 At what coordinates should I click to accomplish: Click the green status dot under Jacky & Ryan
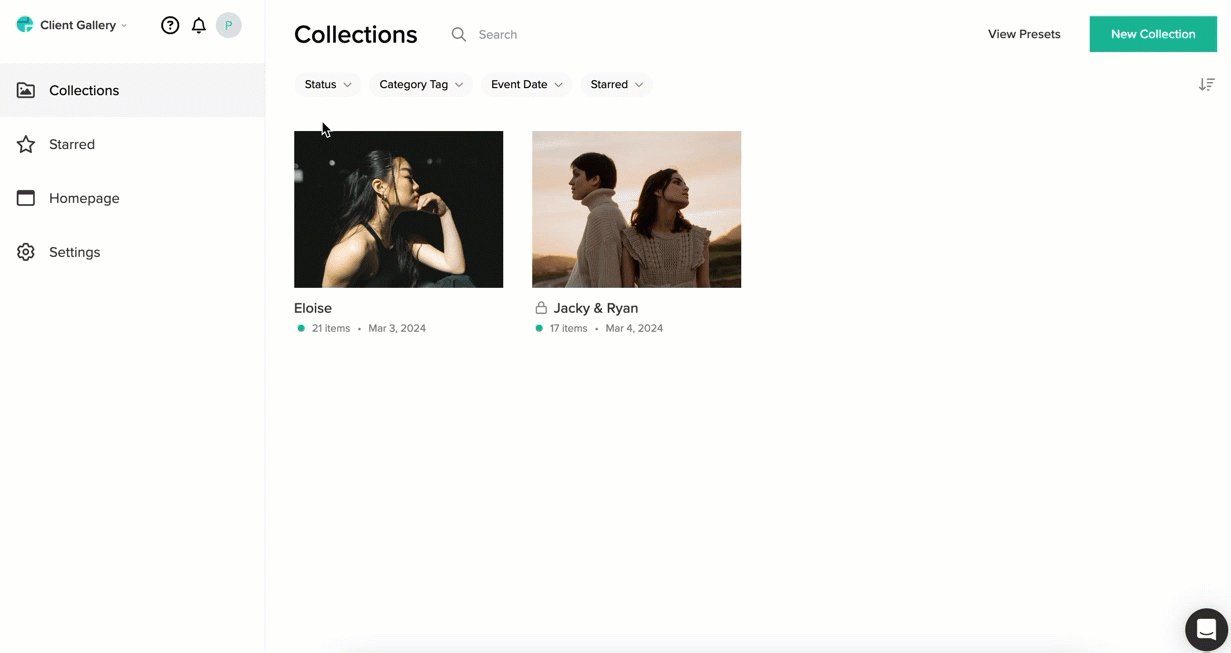pos(539,327)
